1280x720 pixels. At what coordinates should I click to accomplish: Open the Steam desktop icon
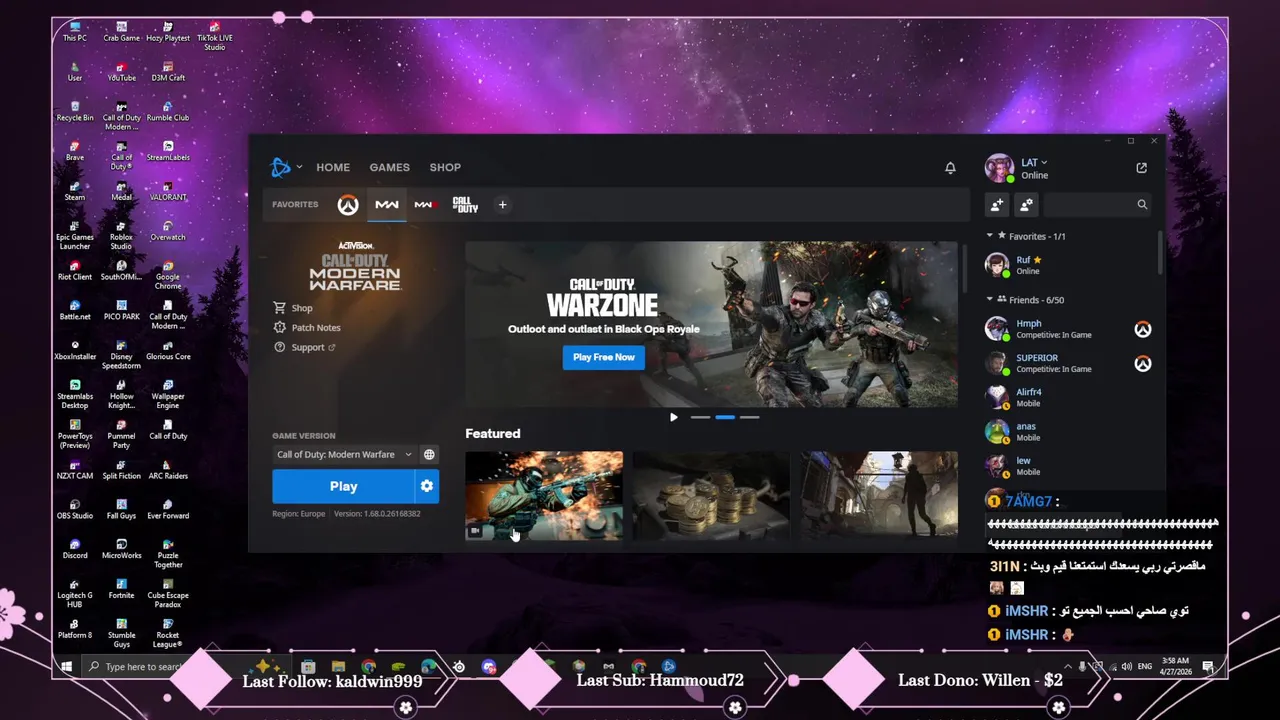click(x=75, y=191)
